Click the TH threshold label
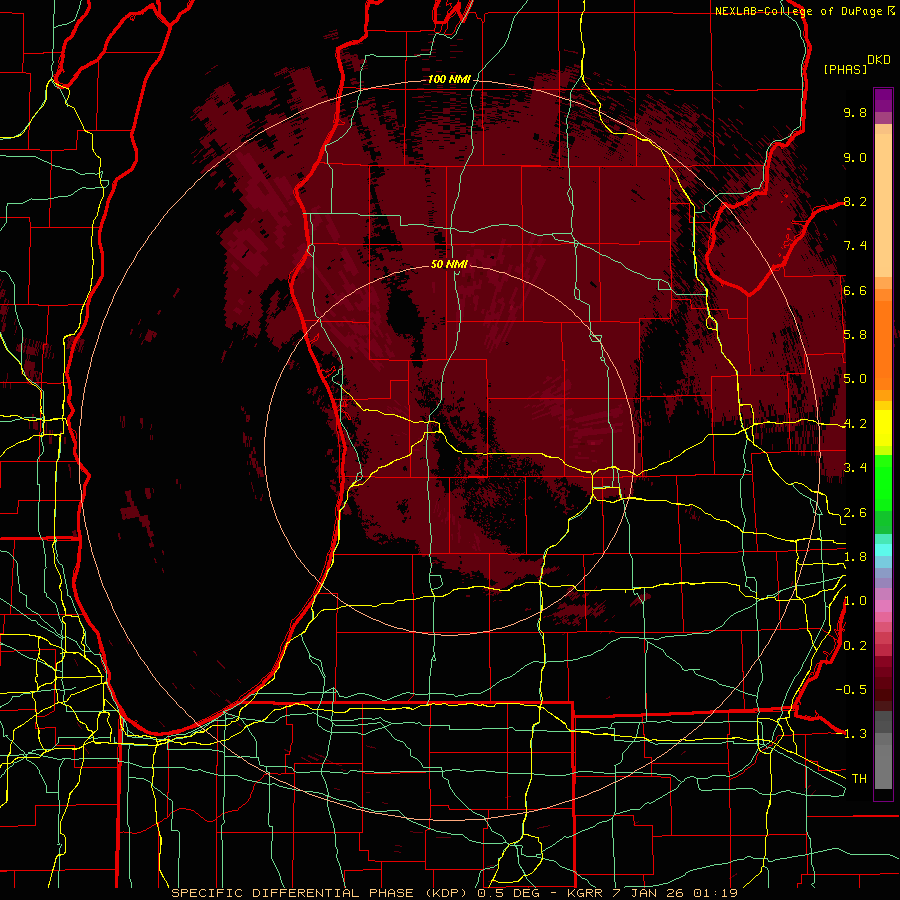 coord(859,778)
